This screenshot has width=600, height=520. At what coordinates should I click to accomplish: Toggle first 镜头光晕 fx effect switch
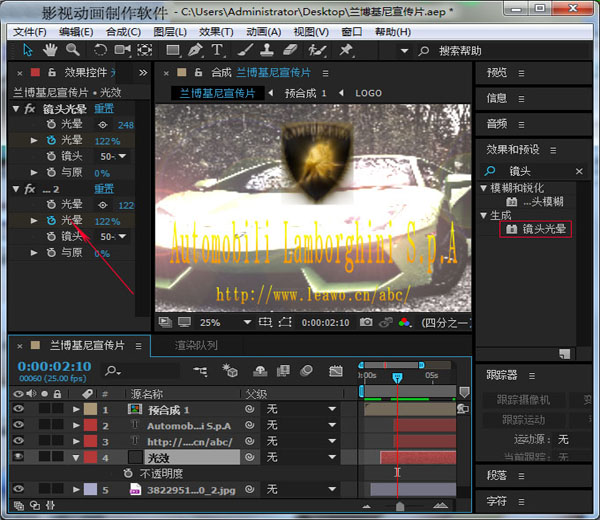click(x=30, y=109)
